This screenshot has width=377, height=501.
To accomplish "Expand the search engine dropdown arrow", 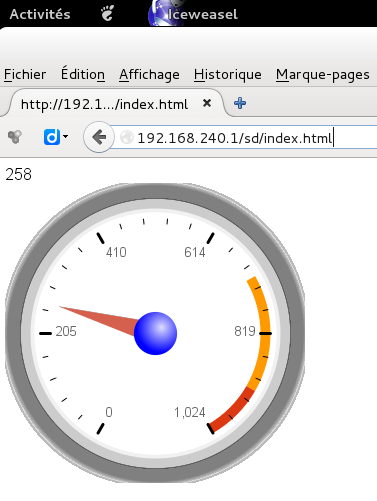I will point(66,136).
